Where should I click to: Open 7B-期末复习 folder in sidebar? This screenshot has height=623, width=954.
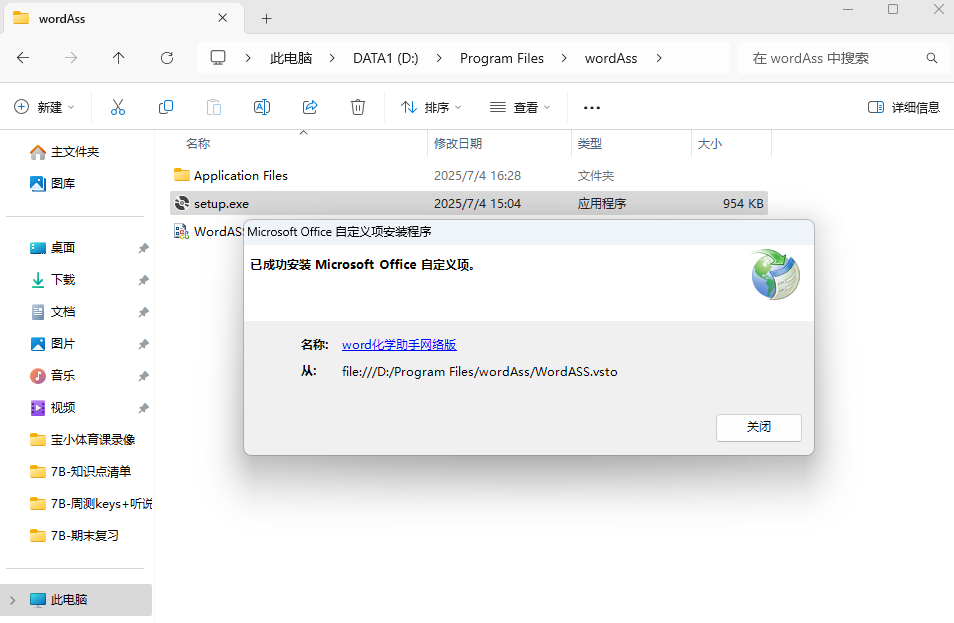click(75, 535)
